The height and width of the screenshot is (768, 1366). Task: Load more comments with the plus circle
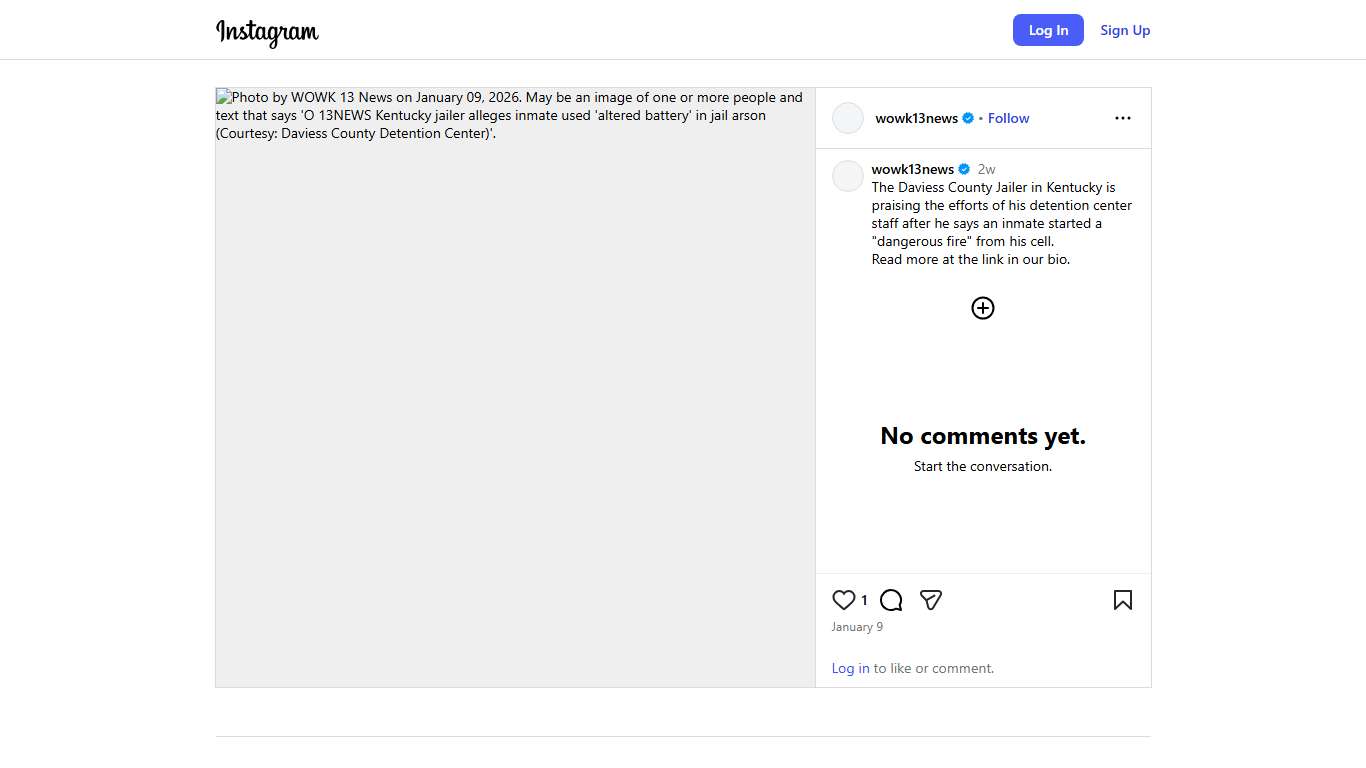983,308
